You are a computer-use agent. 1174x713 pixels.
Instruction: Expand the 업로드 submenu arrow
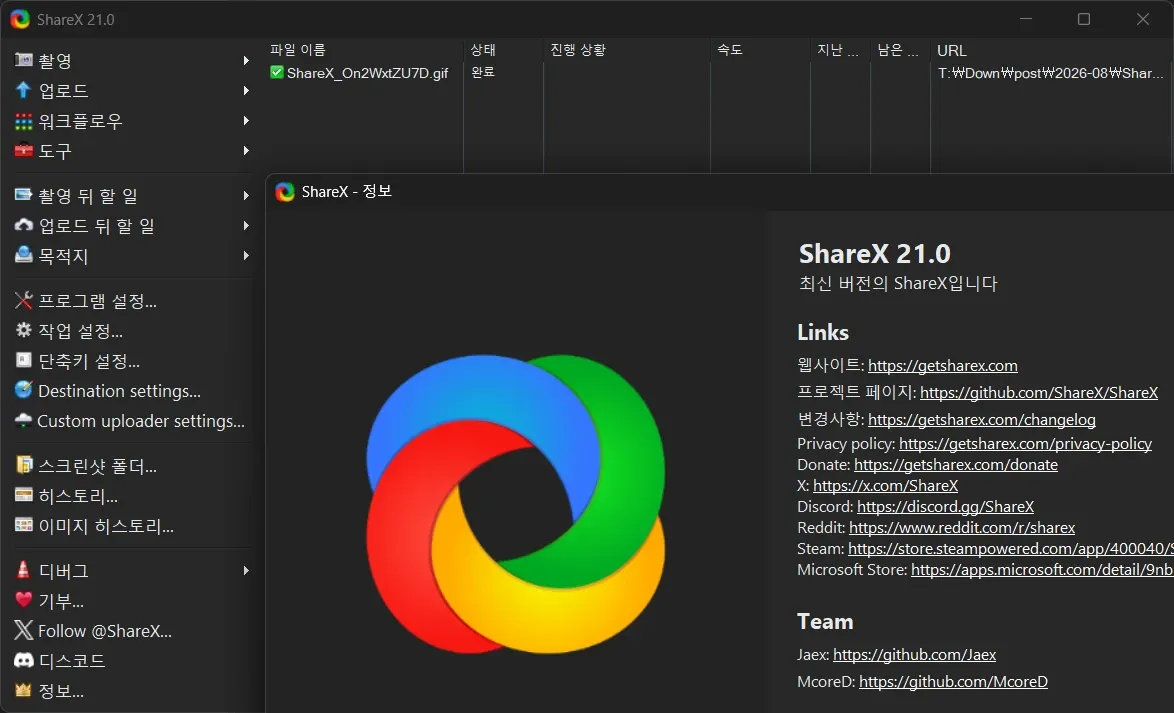tap(246, 90)
